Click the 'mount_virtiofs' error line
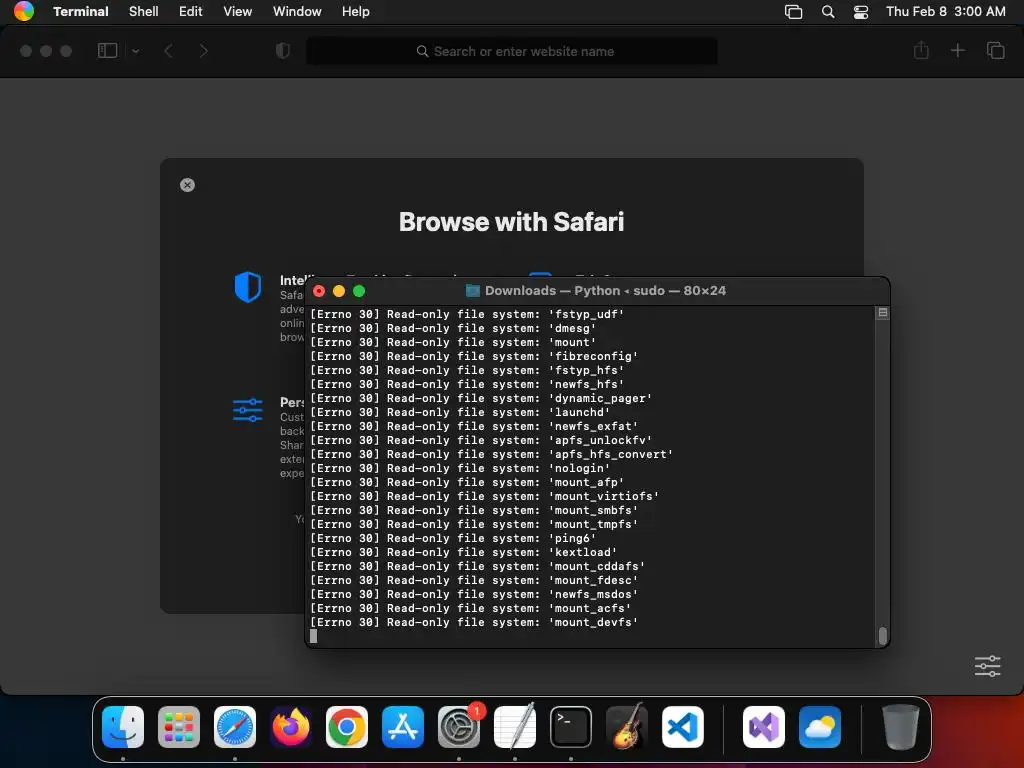Image resolution: width=1024 pixels, height=768 pixels. coord(485,496)
